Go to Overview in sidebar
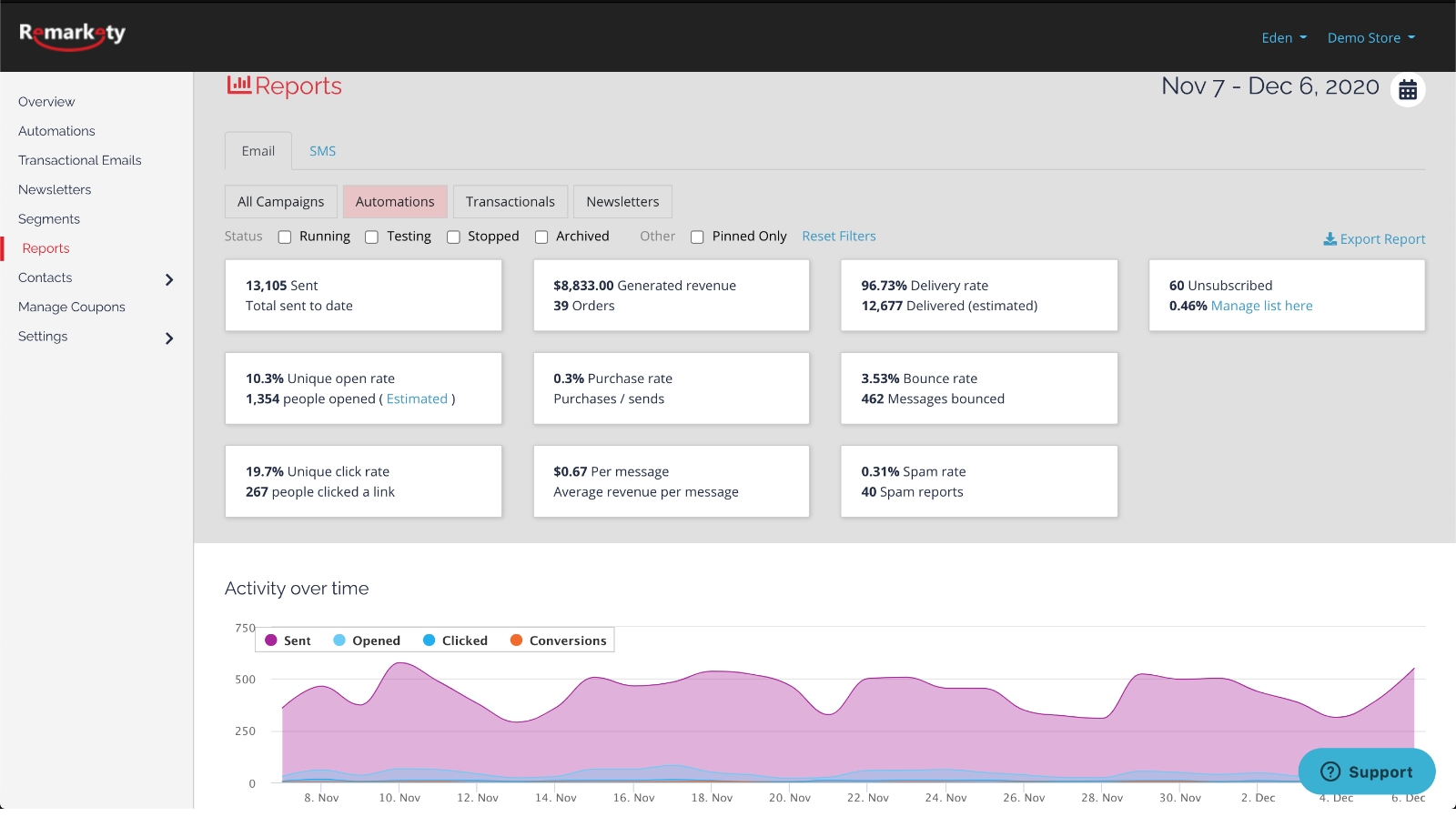This screenshot has width=1456, height=827. [x=46, y=102]
